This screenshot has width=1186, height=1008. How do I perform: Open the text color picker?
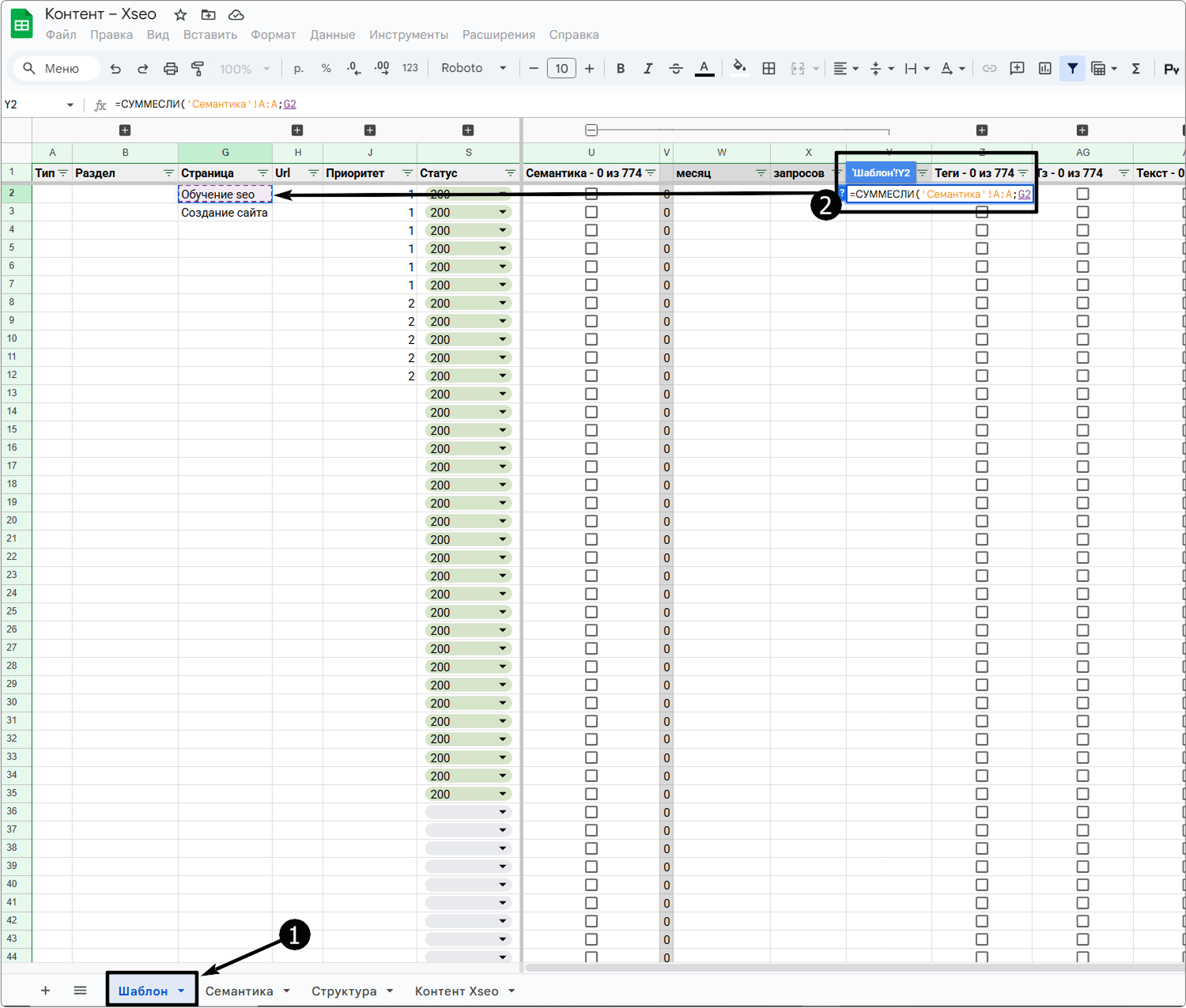[x=704, y=69]
